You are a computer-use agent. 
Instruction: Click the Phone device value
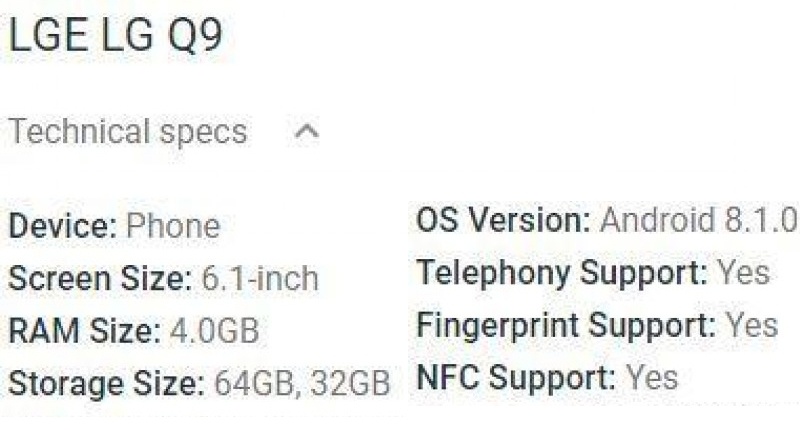[x=172, y=226]
